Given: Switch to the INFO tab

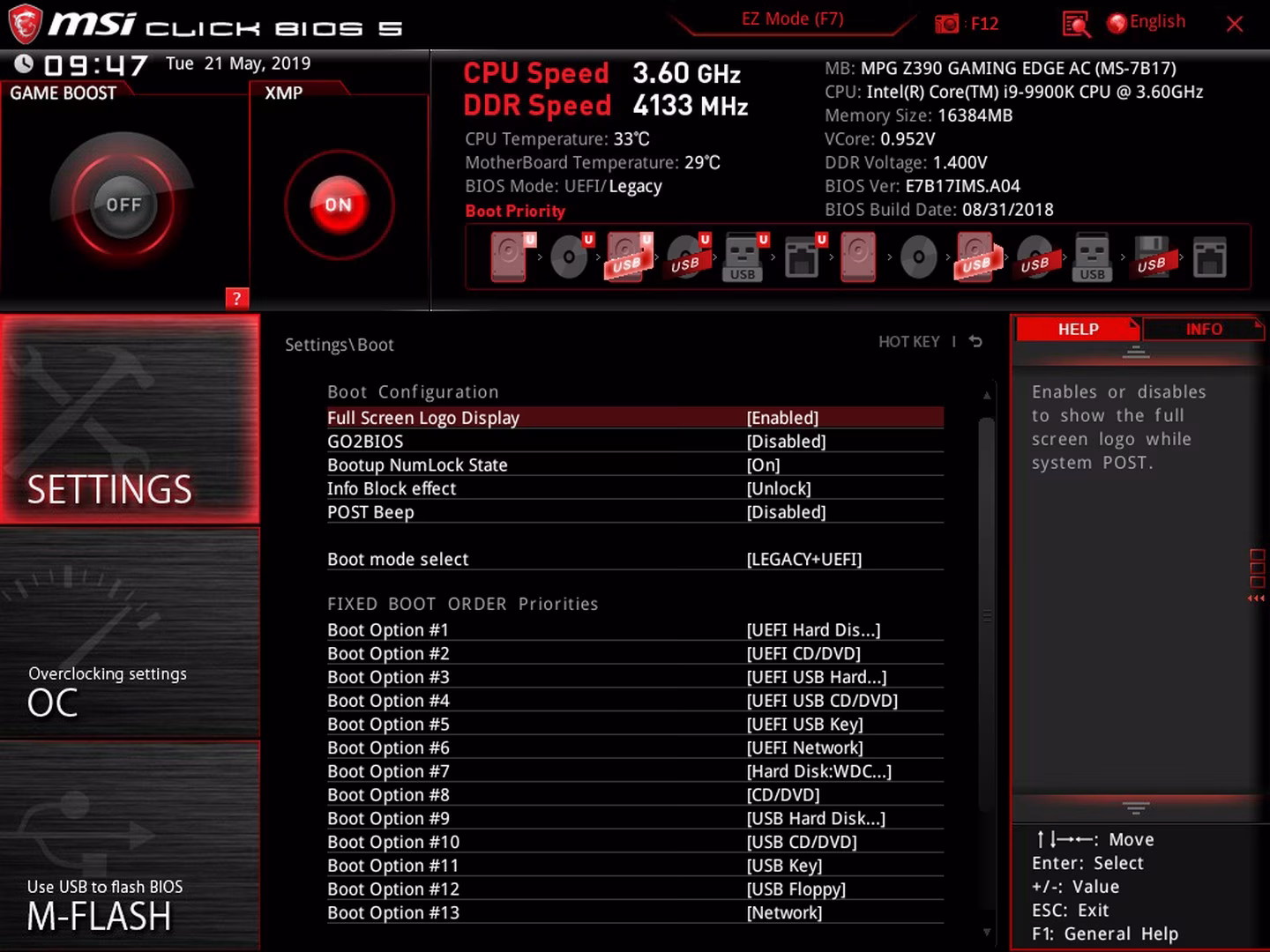Looking at the screenshot, I should 1203,329.
